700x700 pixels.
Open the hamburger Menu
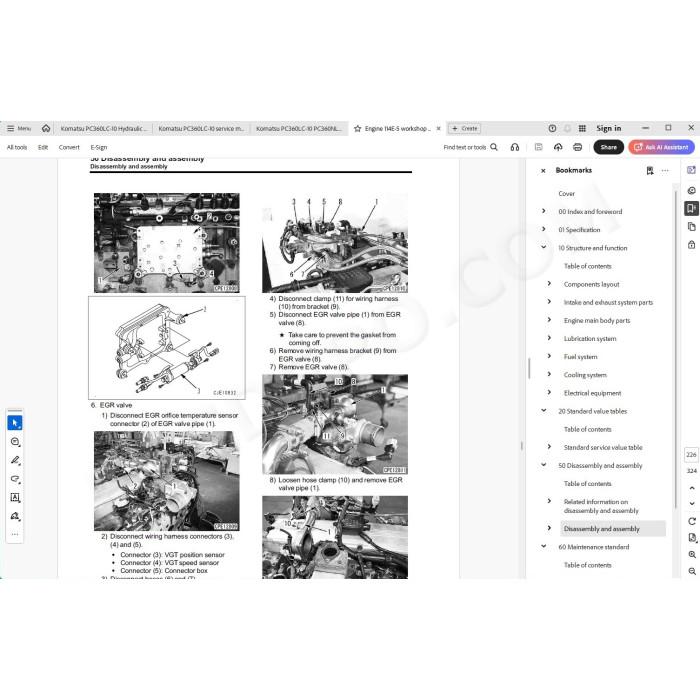click(x=19, y=128)
